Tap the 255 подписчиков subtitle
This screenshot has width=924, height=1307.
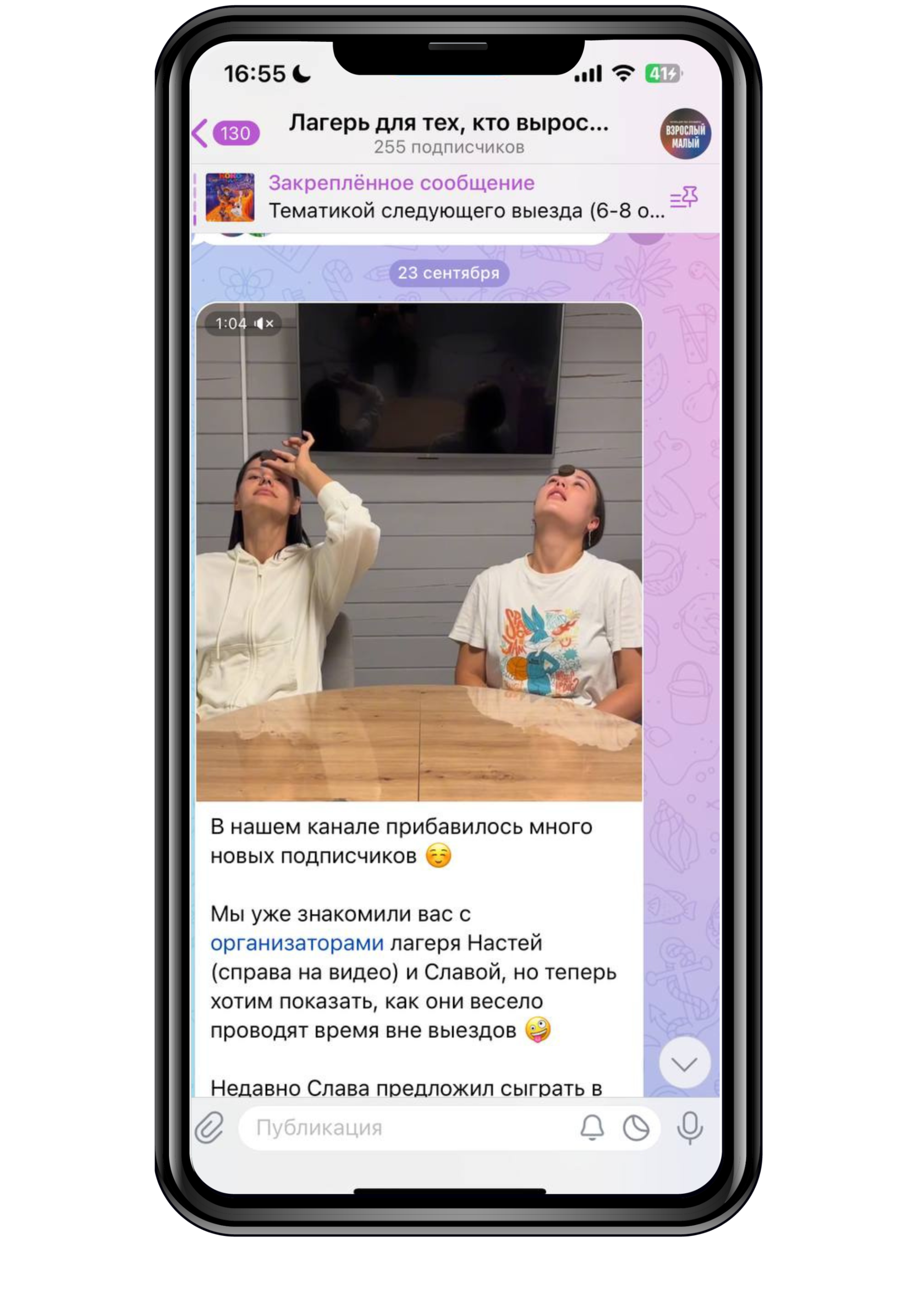click(x=449, y=147)
